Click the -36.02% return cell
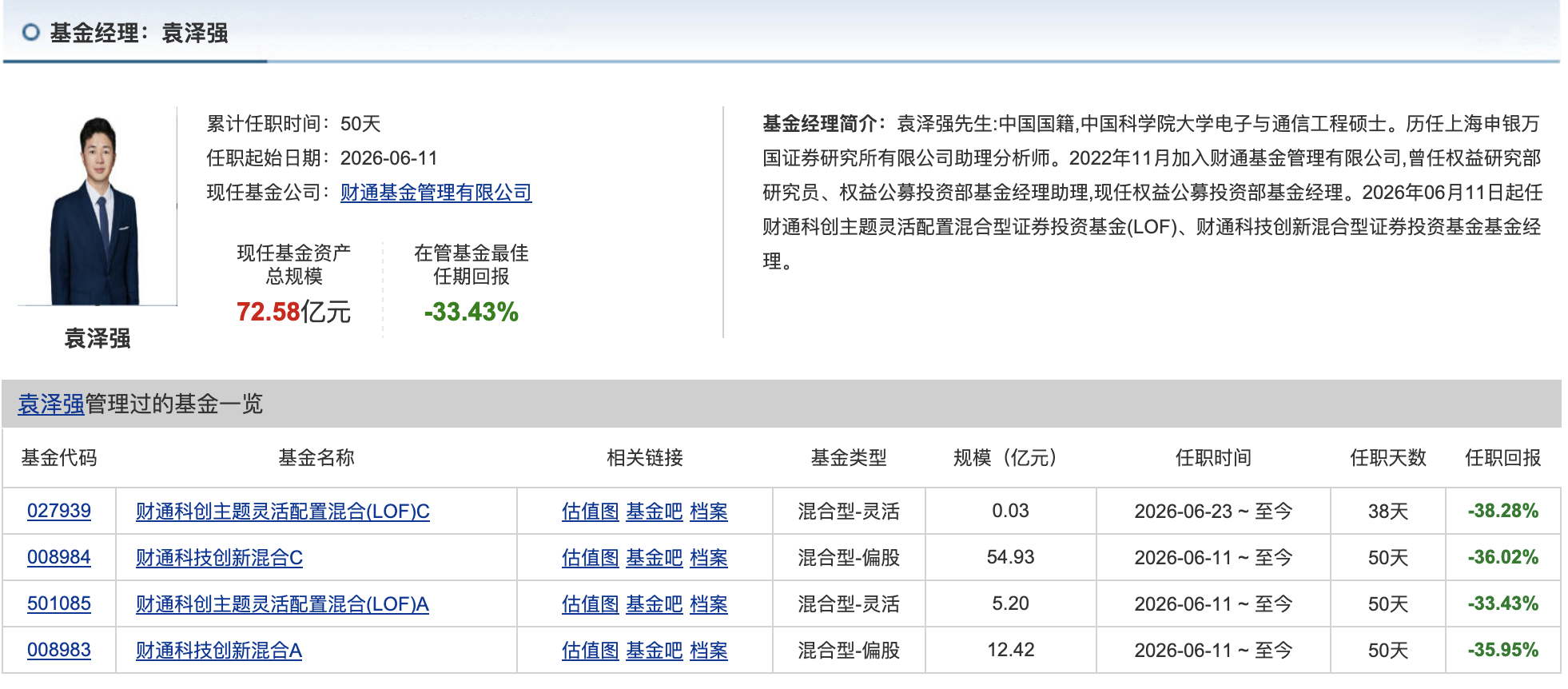Image resolution: width=1568 pixels, height=689 pixels. click(1503, 557)
